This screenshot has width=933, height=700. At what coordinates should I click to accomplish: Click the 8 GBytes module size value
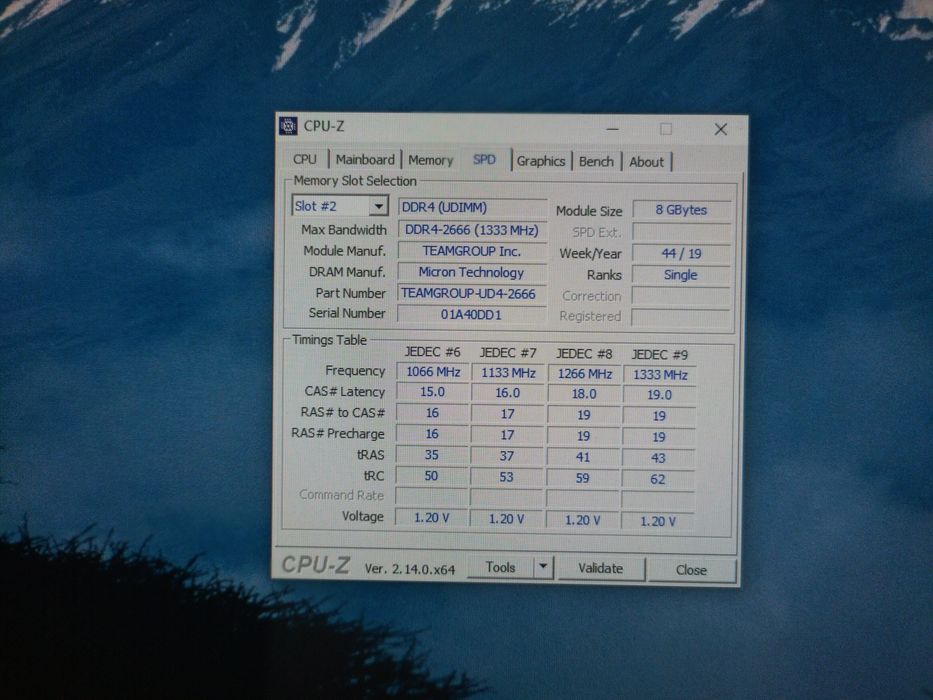pyautogui.click(x=681, y=210)
